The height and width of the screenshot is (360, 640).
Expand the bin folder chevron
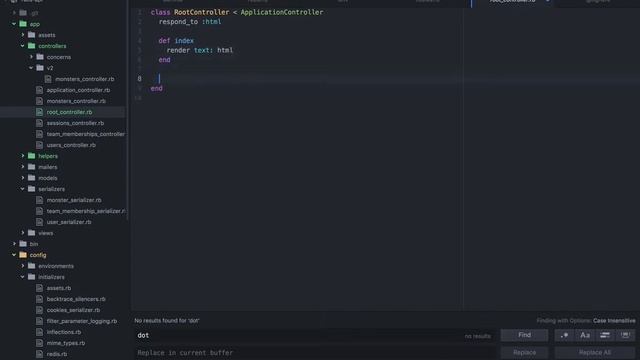[14, 244]
